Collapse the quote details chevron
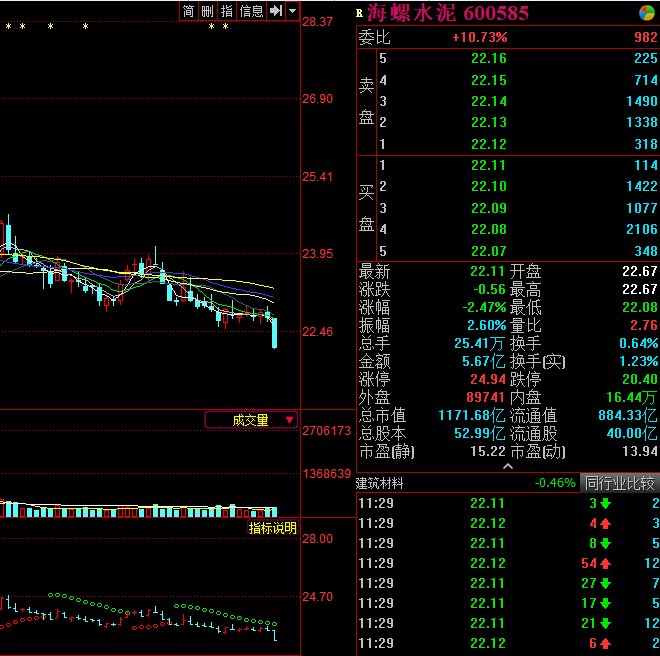 coord(508,467)
